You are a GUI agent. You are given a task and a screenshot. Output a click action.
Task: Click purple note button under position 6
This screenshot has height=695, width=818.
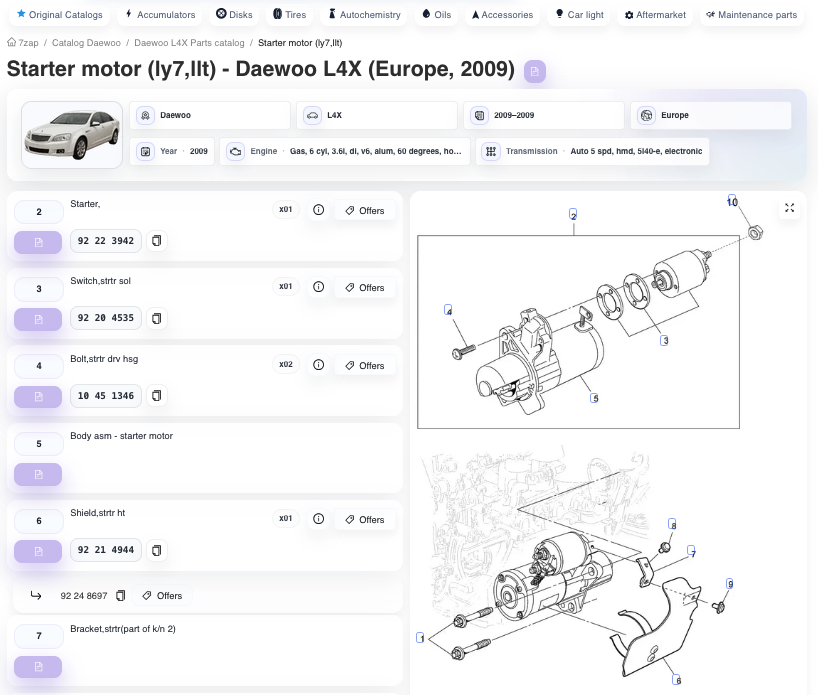tap(38, 552)
